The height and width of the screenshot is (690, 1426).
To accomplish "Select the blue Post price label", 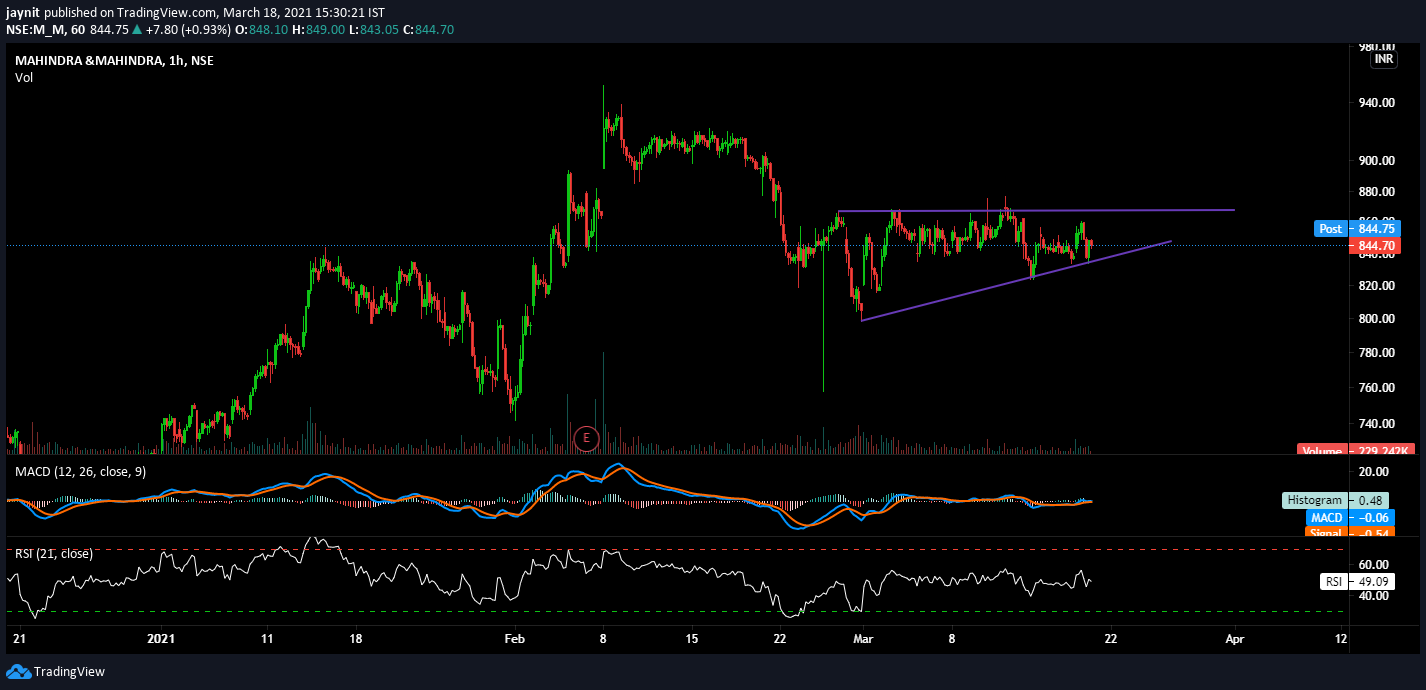I will [1356, 228].
